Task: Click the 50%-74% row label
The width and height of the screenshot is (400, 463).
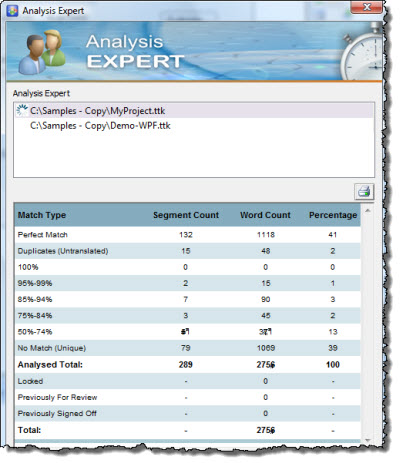Action: 35,332
